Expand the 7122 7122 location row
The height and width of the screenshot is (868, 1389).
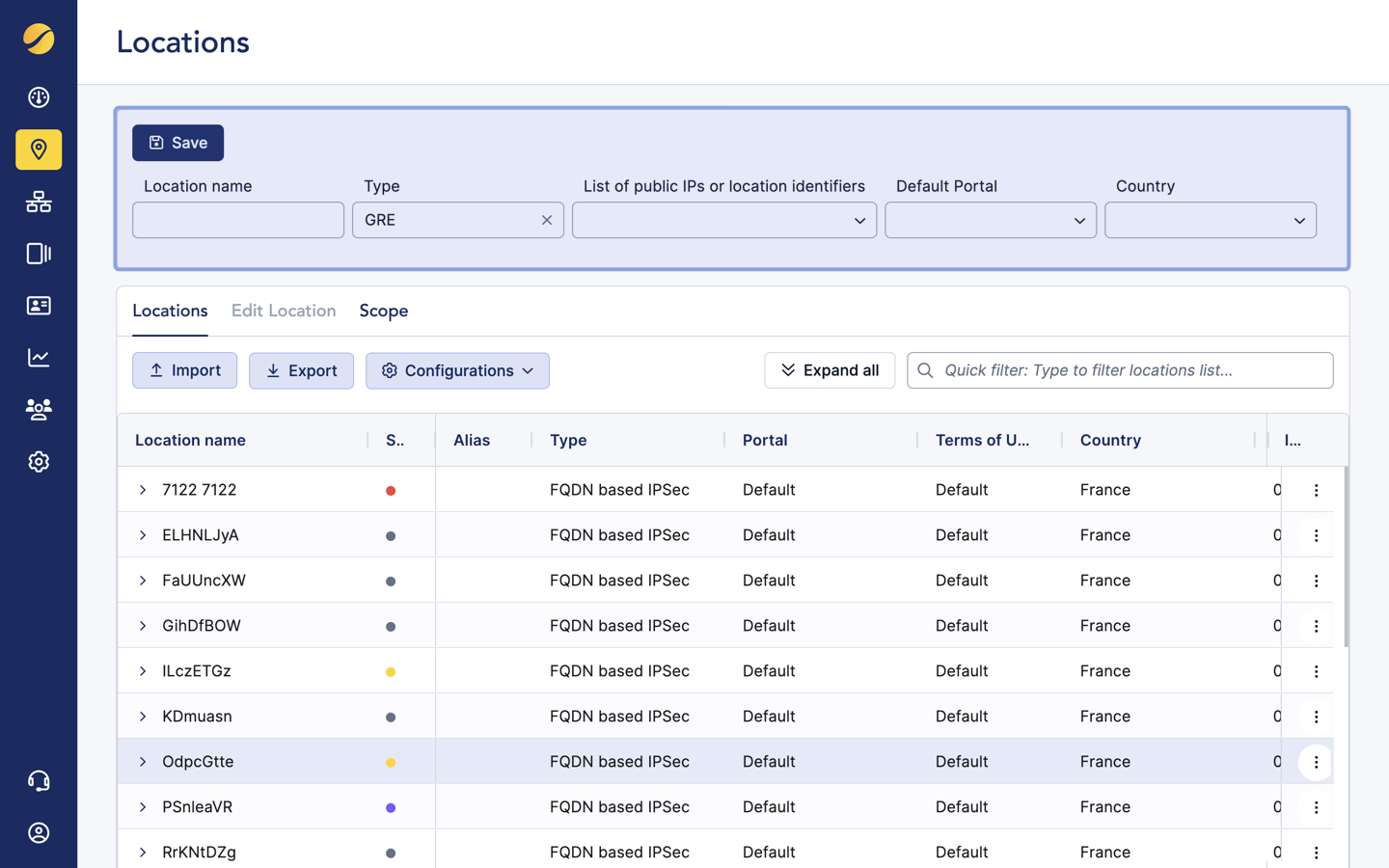[143, 490]
